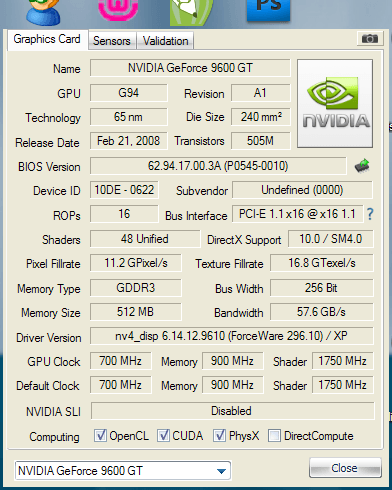Click the Driver Version nv4_disp field
The image size is (392, 490).
coord(232,336)
